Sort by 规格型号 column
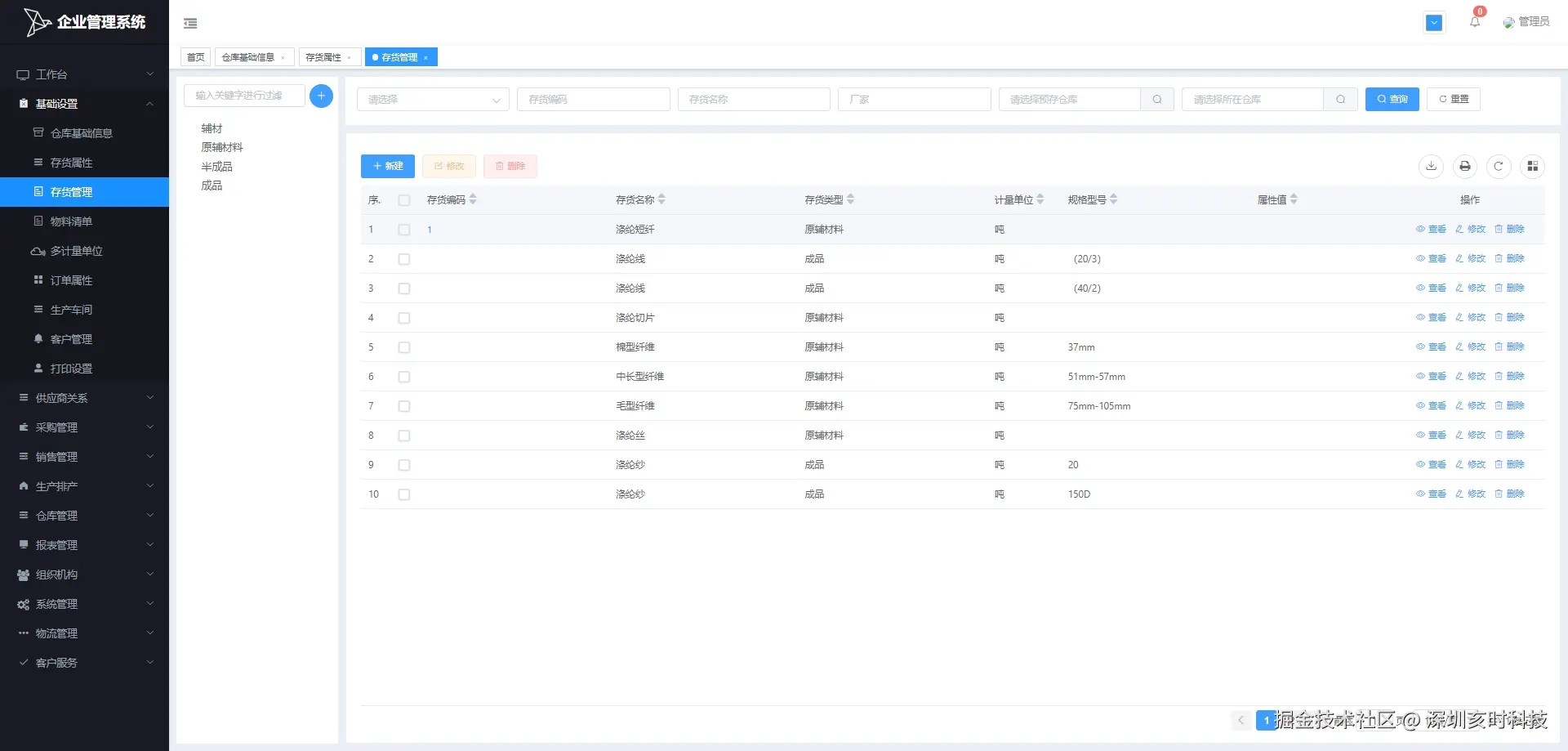This screenshot has width=1568, height=751. [x=1113, y=199]
